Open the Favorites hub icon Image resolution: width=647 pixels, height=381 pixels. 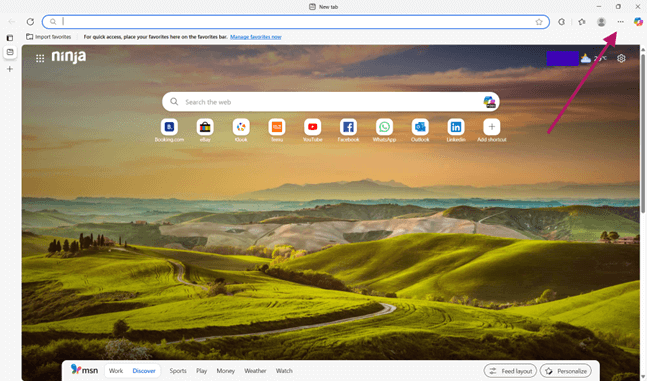[582, 22]
